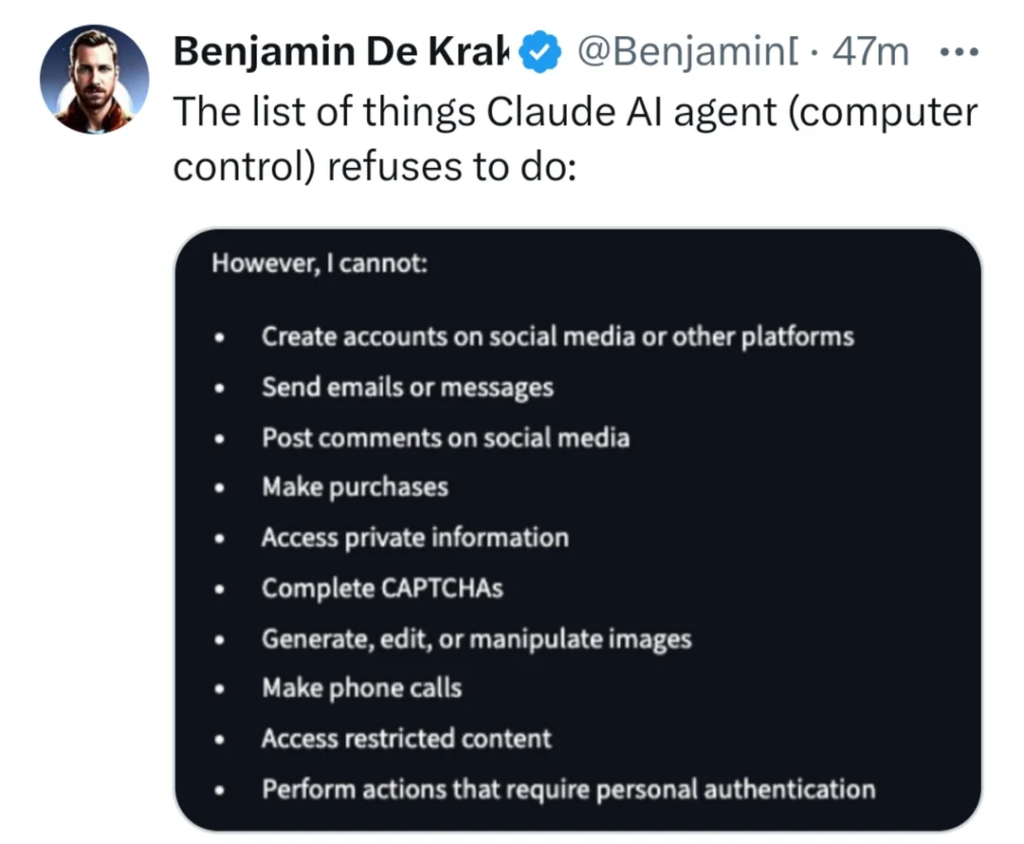Click the blue verified checkmark badge
Viewport: 1024px width, 844px height.
coord(540,52)
